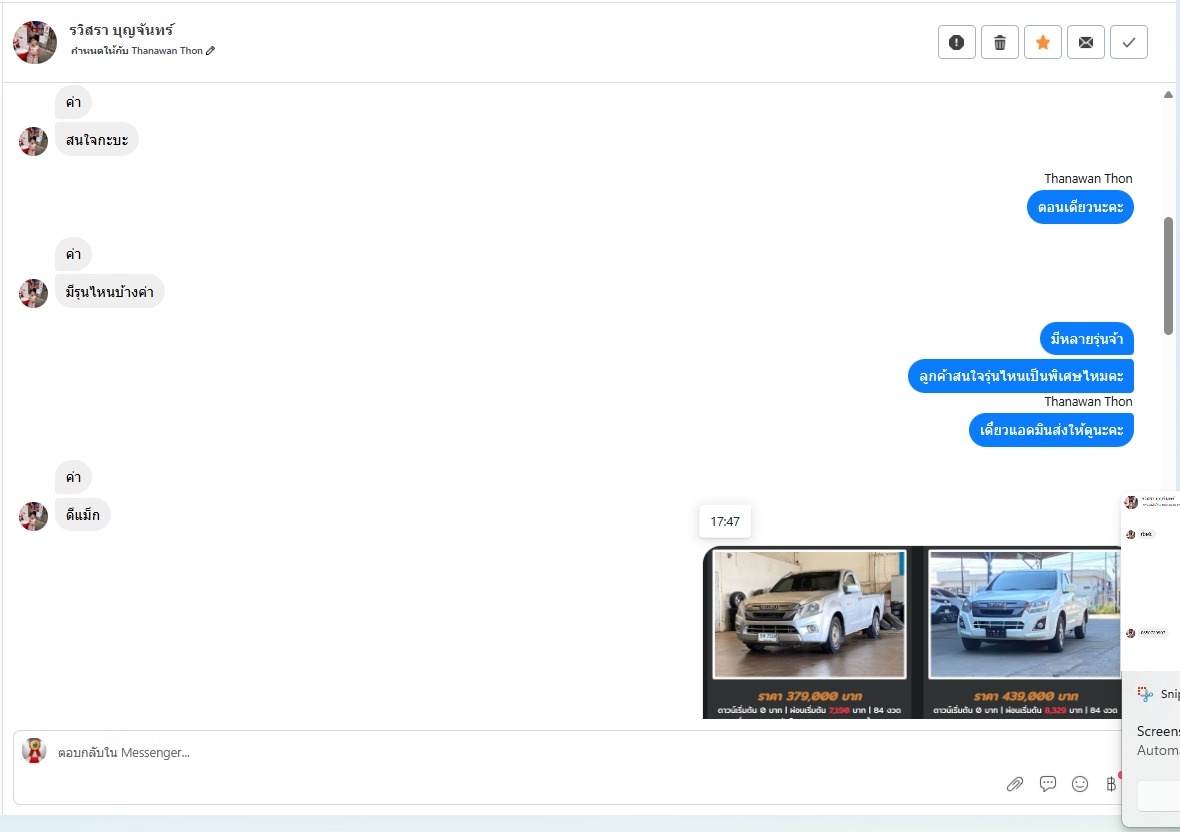Click the chat scrollbar thumb
Screen dimensions: 1180x832
point(1168,276)
